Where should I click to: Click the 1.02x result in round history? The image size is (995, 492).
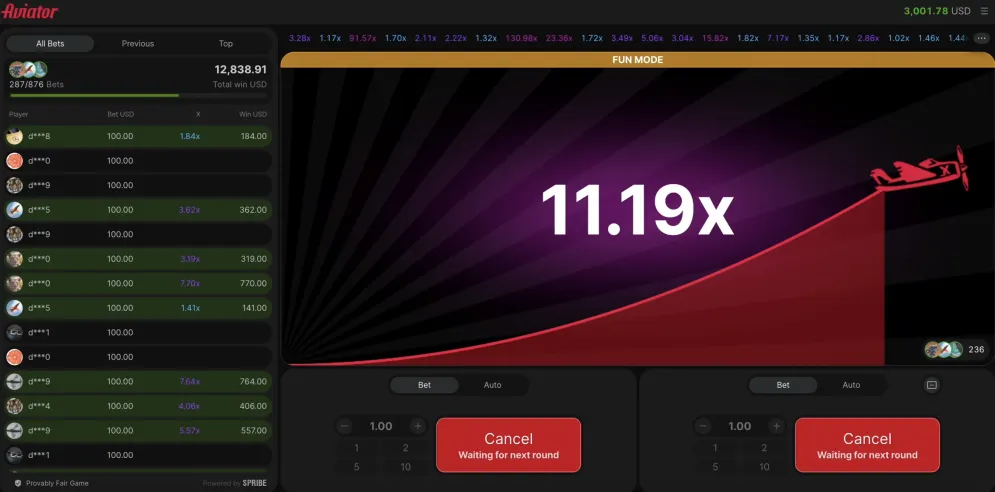click(x=899, y=38)
